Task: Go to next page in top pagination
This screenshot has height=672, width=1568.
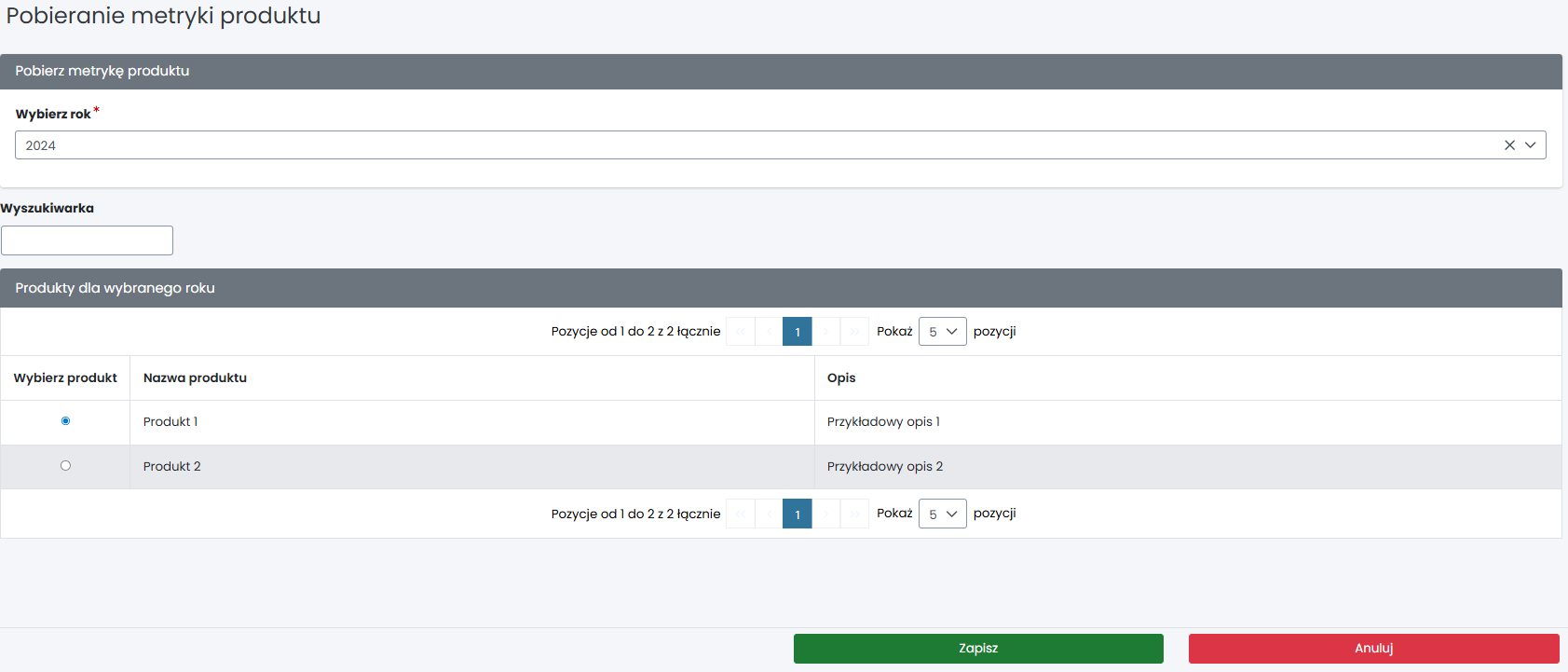Action: 826,332
